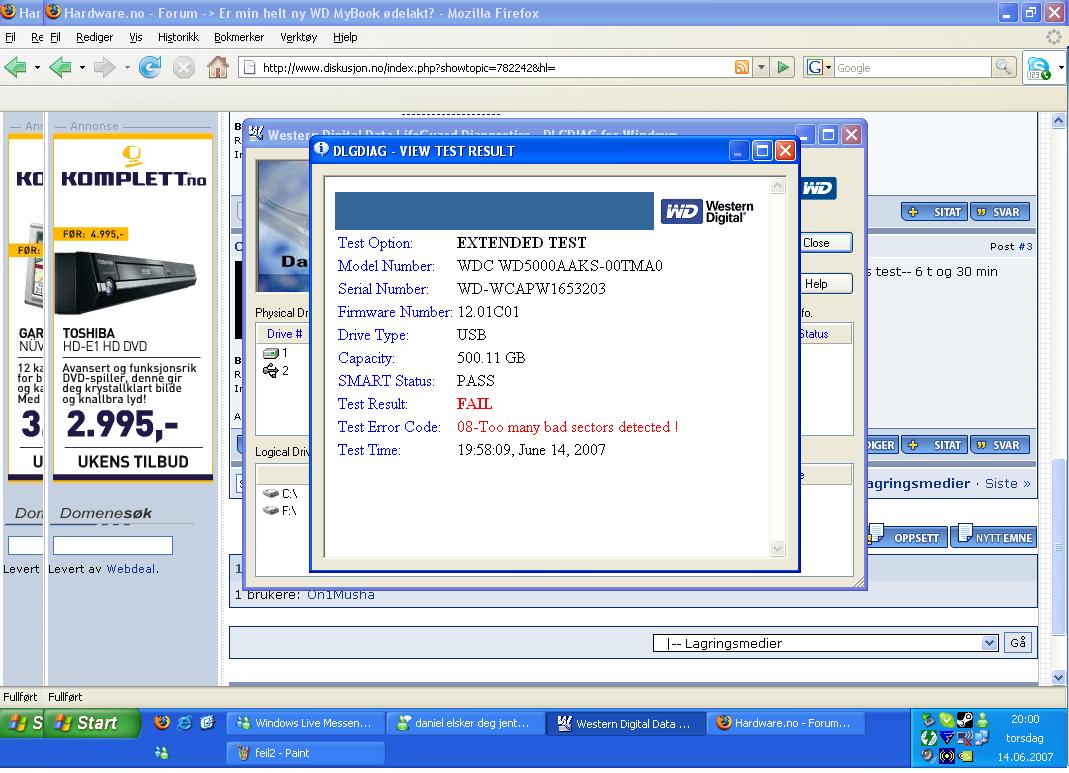Click the orange RSS feed icon

tap(742, 67)
